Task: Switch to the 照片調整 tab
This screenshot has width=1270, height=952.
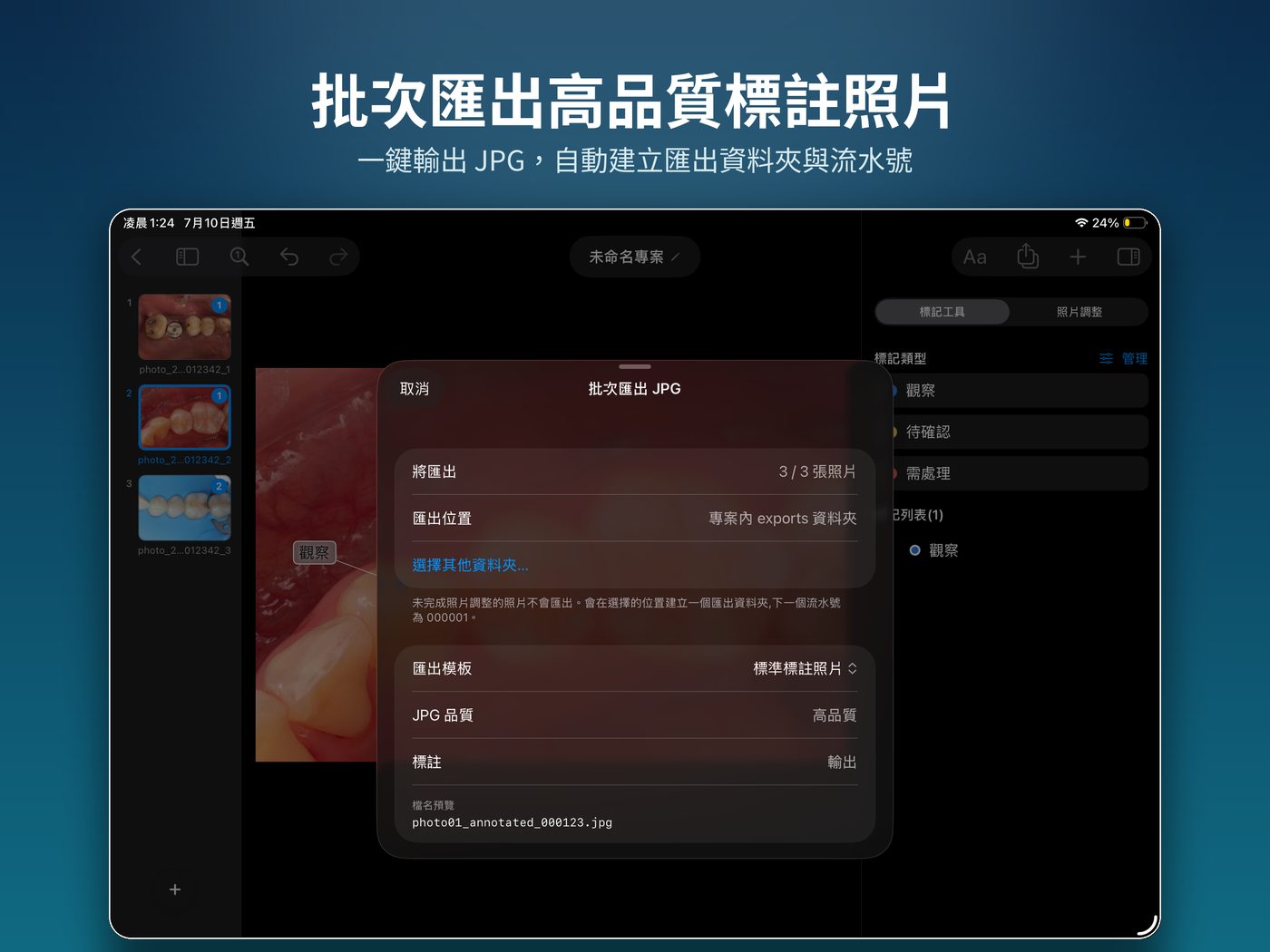Action: coord(1079,312)
